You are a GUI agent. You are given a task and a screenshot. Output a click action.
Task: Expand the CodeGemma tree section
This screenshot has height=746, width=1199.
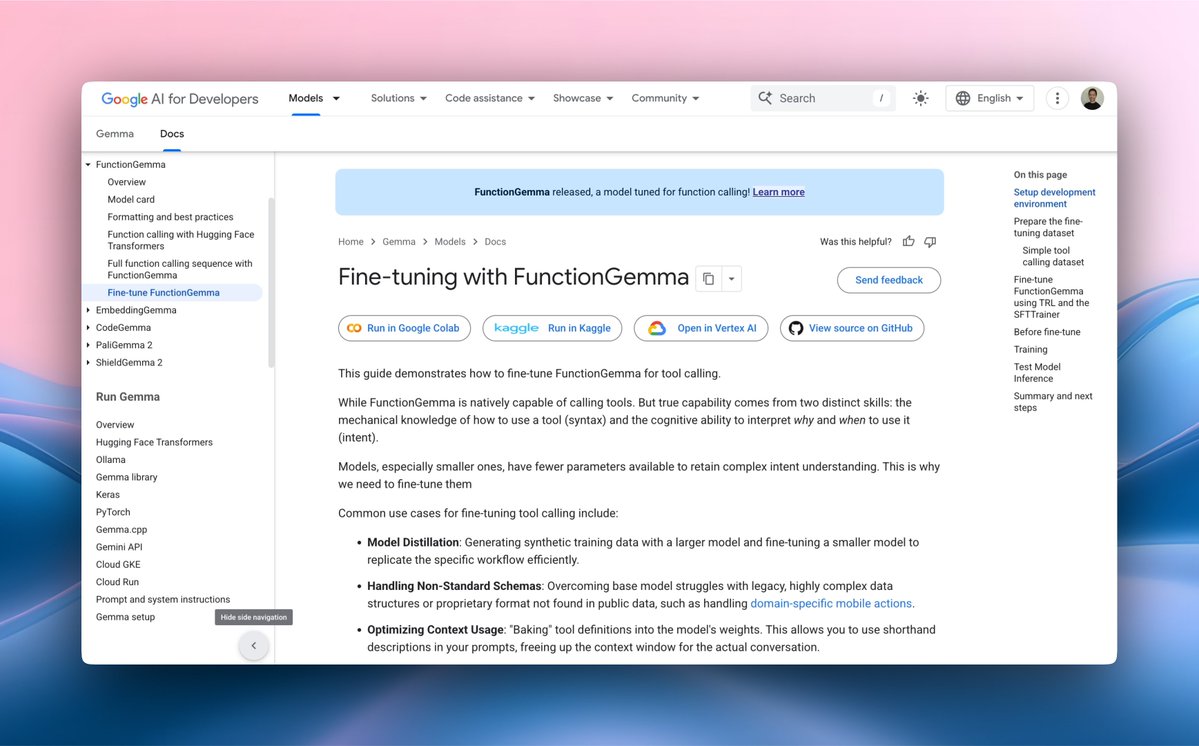point(88,328)
